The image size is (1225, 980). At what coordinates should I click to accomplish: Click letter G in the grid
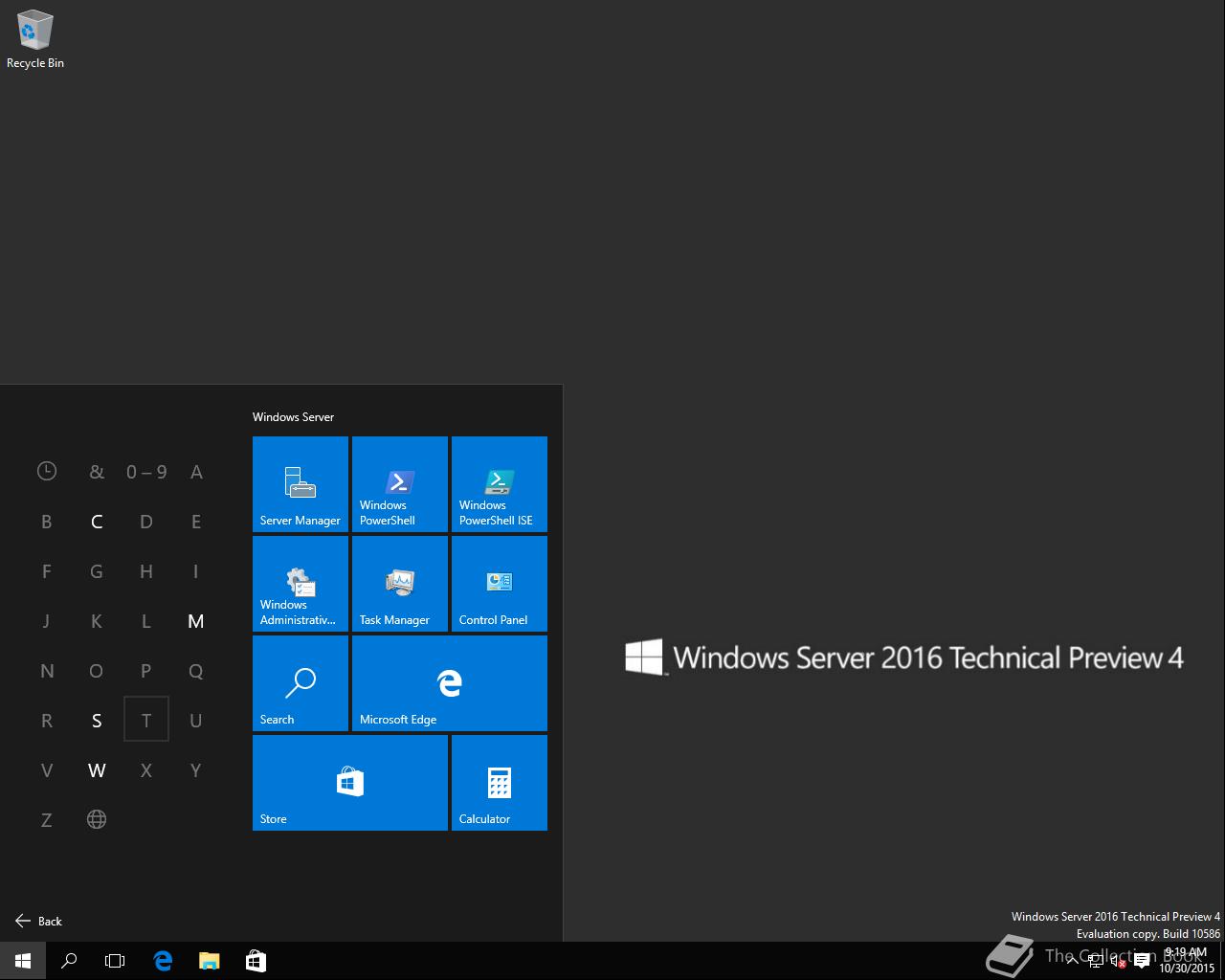click(x=97, y=571)
